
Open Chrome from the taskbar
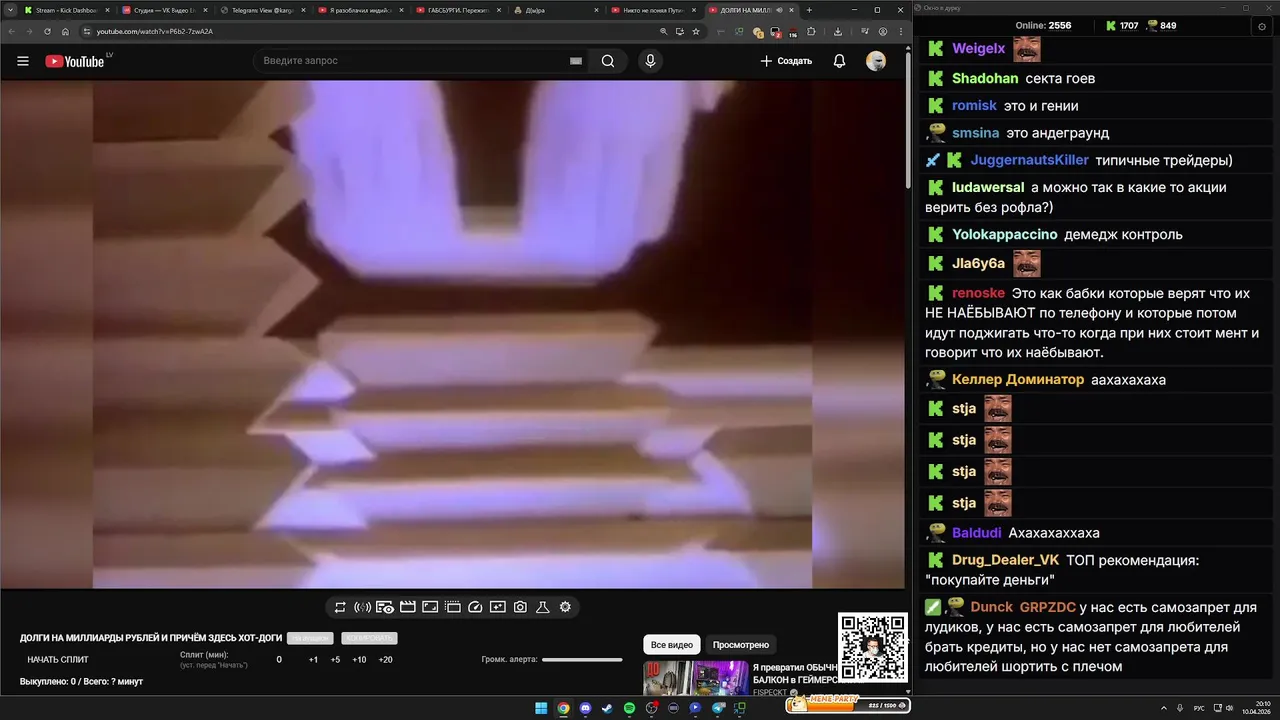point(564,708)
